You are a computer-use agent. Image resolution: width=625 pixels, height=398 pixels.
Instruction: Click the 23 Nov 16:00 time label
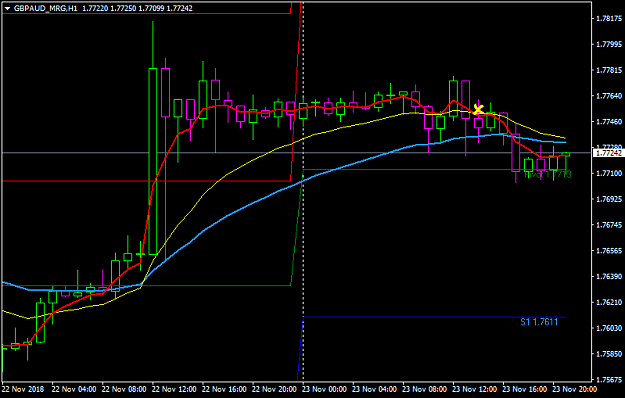tap(525, 389)
